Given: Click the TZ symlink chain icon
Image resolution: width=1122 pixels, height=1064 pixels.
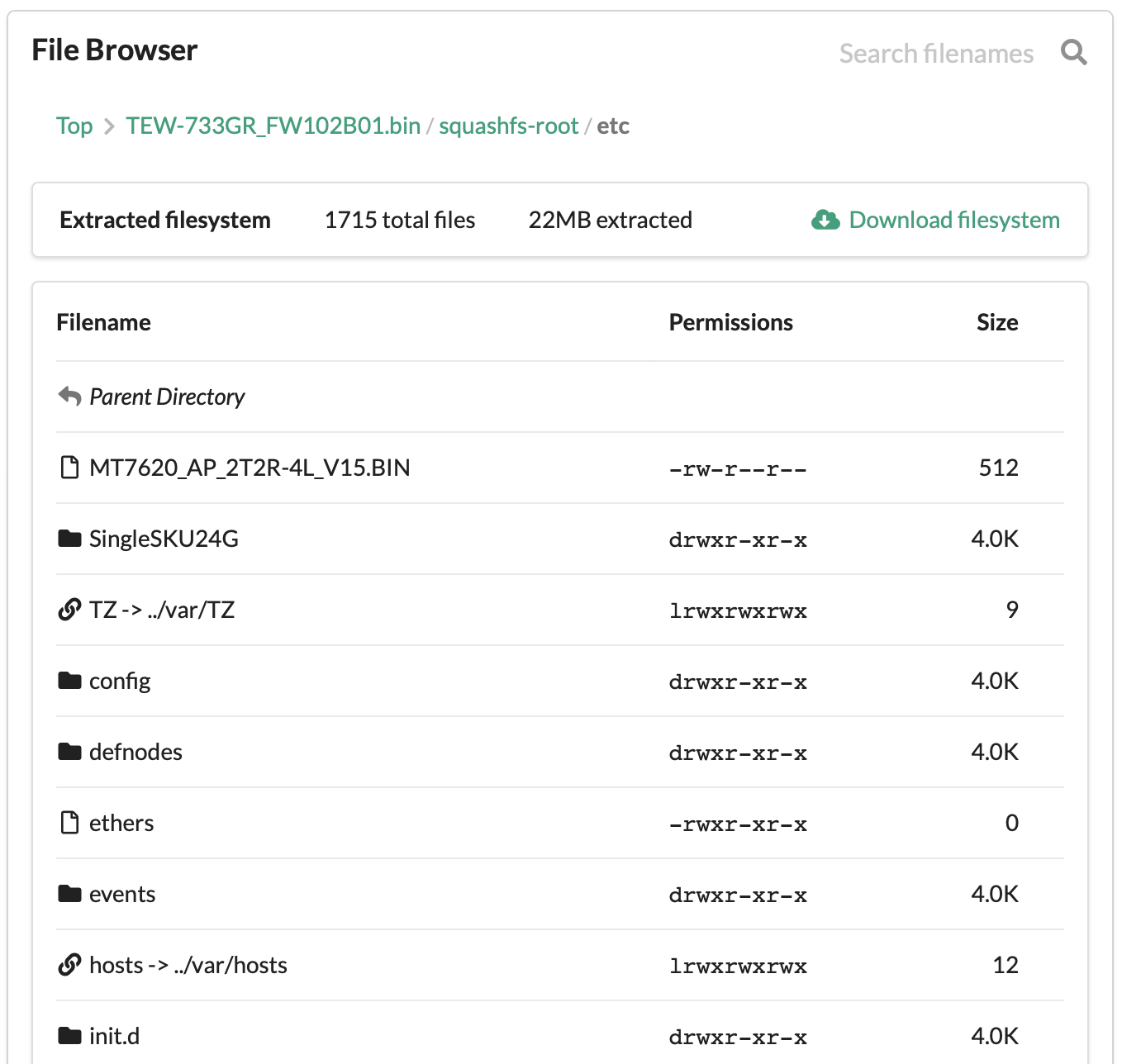Looking at the screenshot, I should pos(69,610).
